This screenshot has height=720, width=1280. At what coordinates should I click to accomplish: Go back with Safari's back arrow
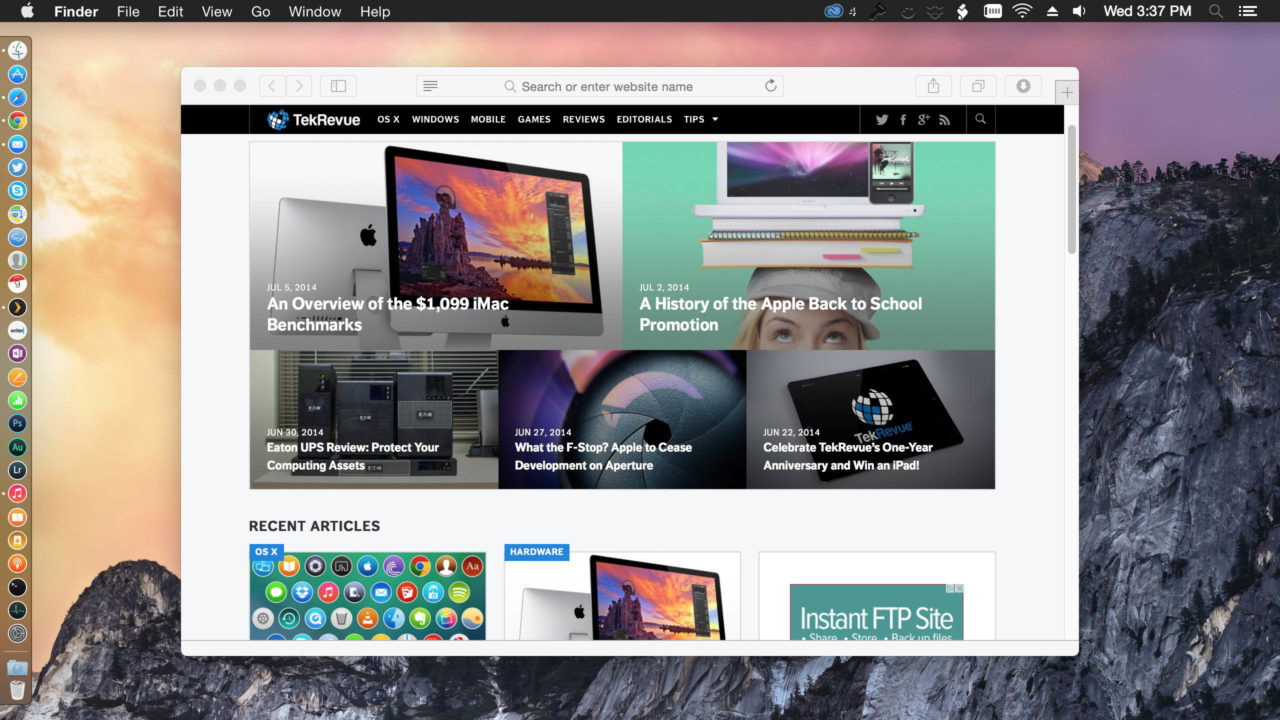[272, 86]
